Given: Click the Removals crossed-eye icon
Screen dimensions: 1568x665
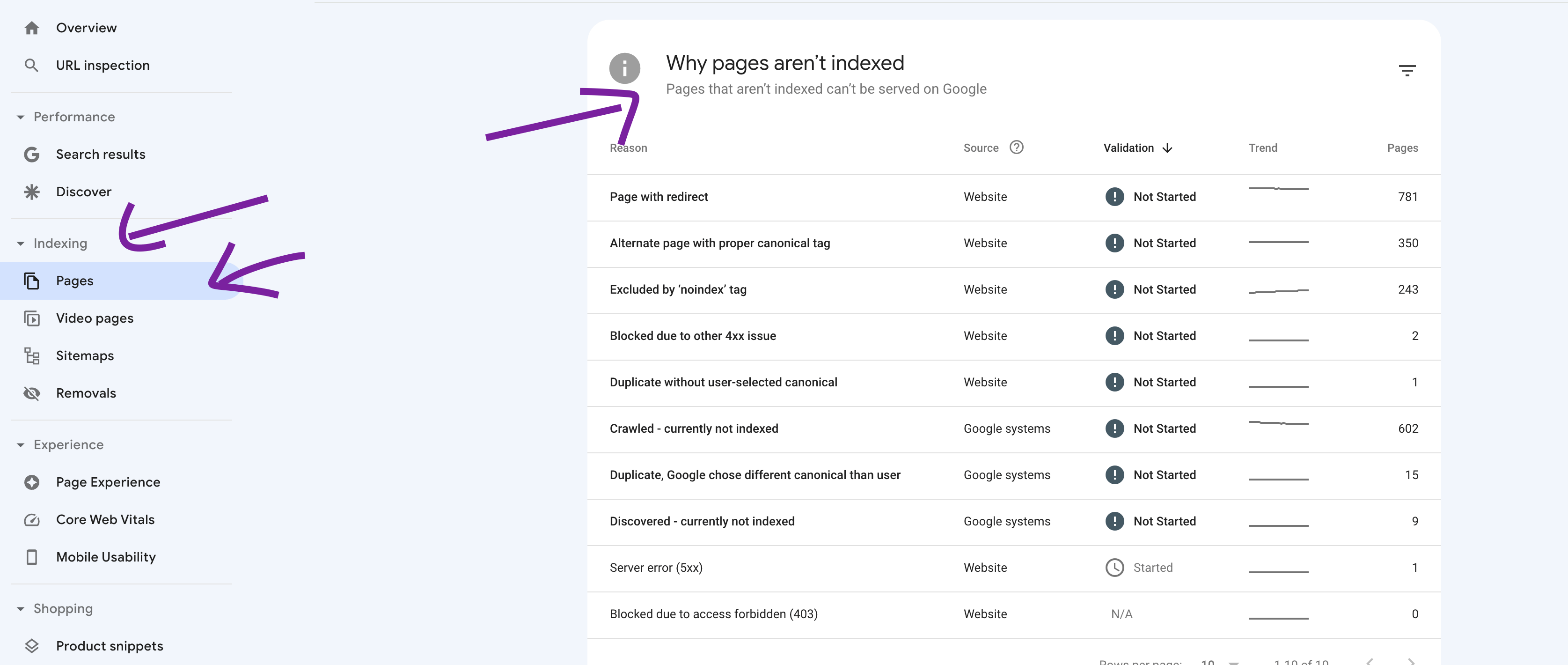Looking at the screenshot, I should pyautogui.click(x=32, y=393).
